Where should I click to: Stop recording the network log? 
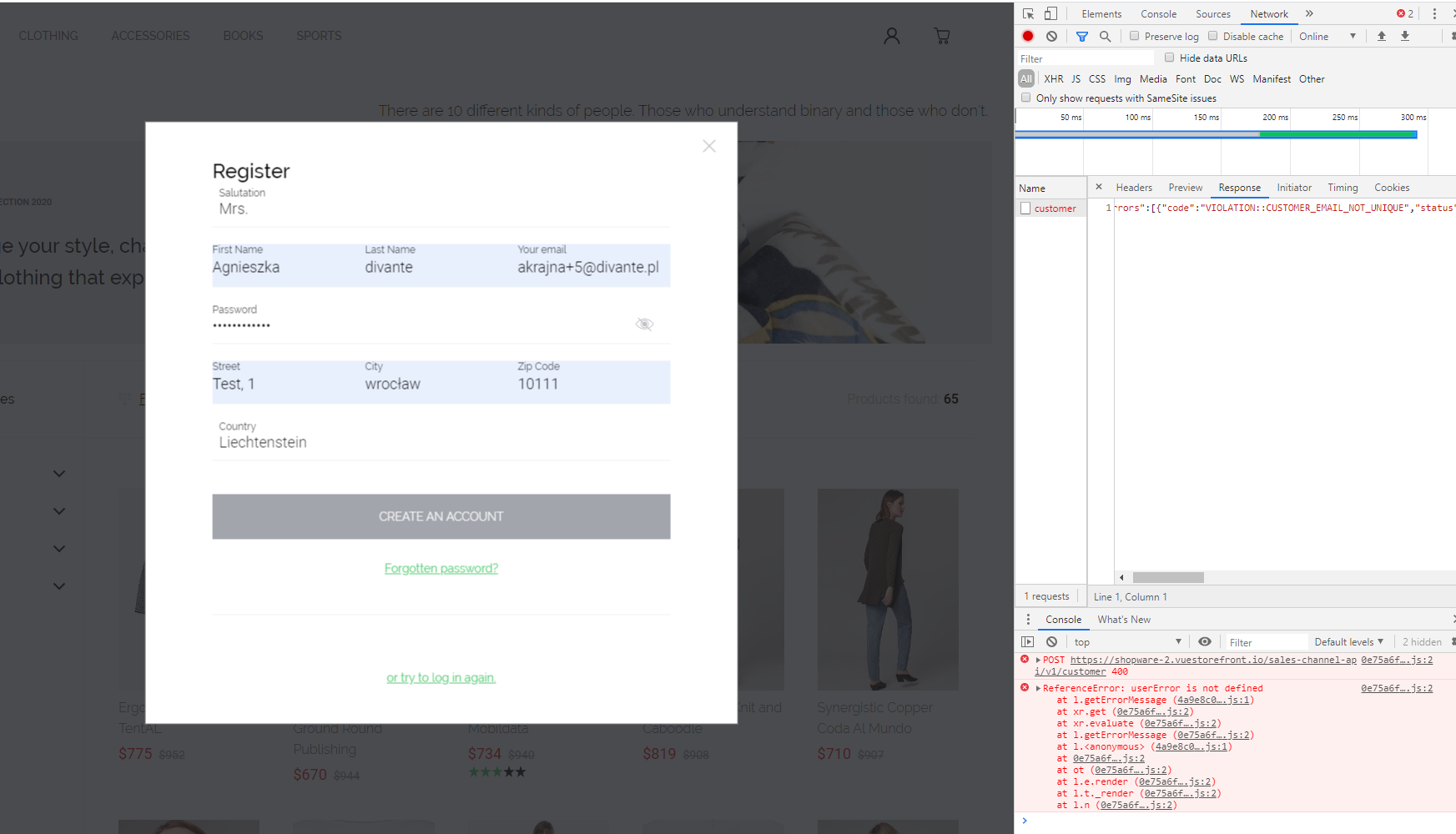1027,36
